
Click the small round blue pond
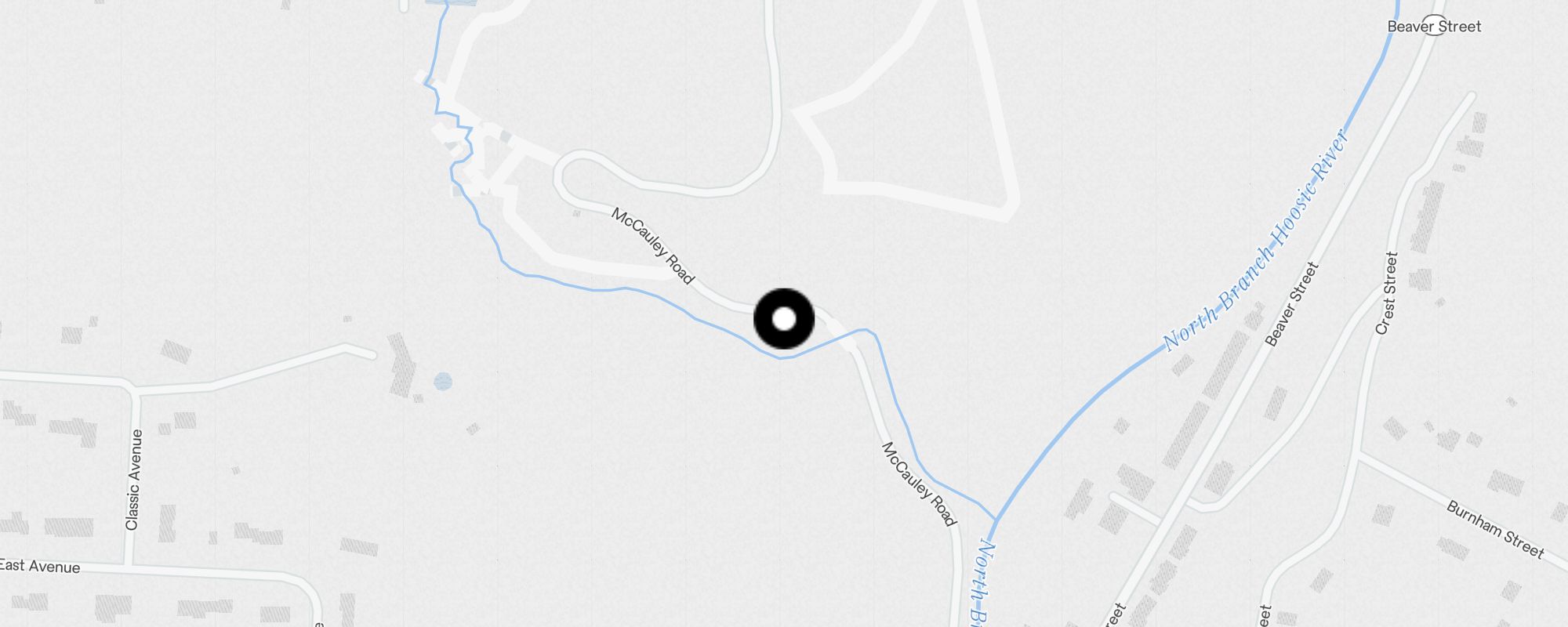click(x=443, y=382)
